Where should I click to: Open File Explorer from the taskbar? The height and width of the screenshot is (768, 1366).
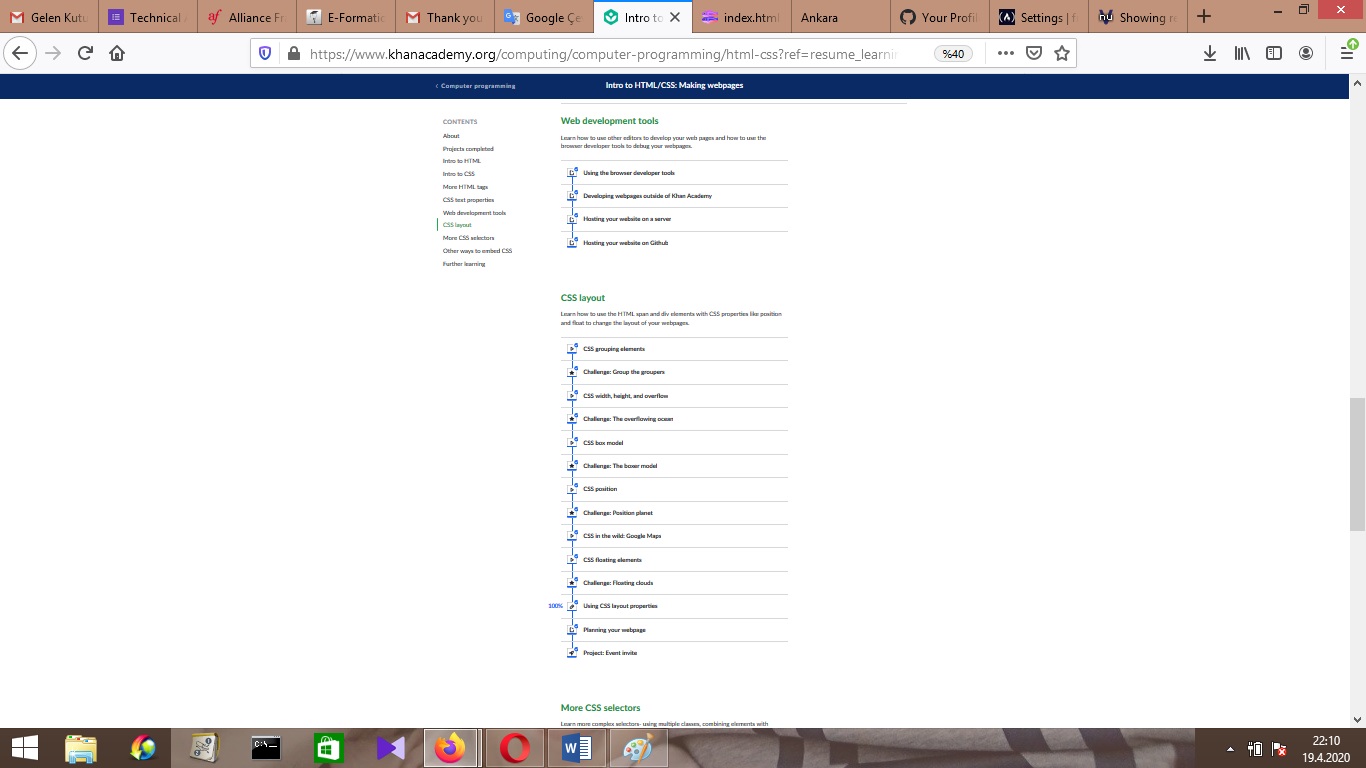(81, 748)
